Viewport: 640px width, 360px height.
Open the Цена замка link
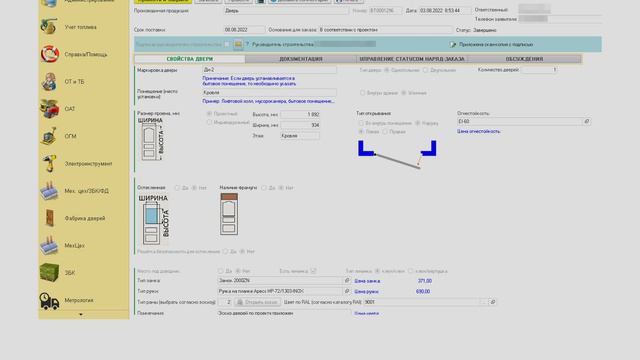pos(367,281)
